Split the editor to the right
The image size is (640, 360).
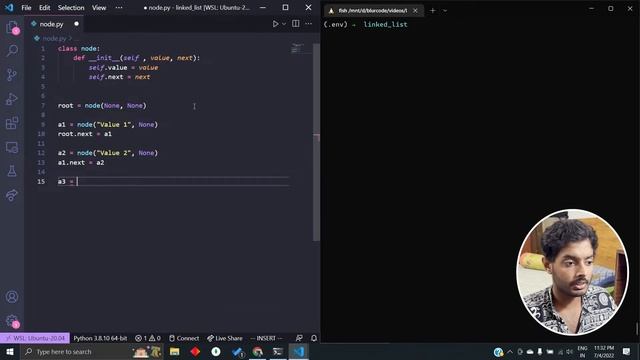tap(296, 24)
